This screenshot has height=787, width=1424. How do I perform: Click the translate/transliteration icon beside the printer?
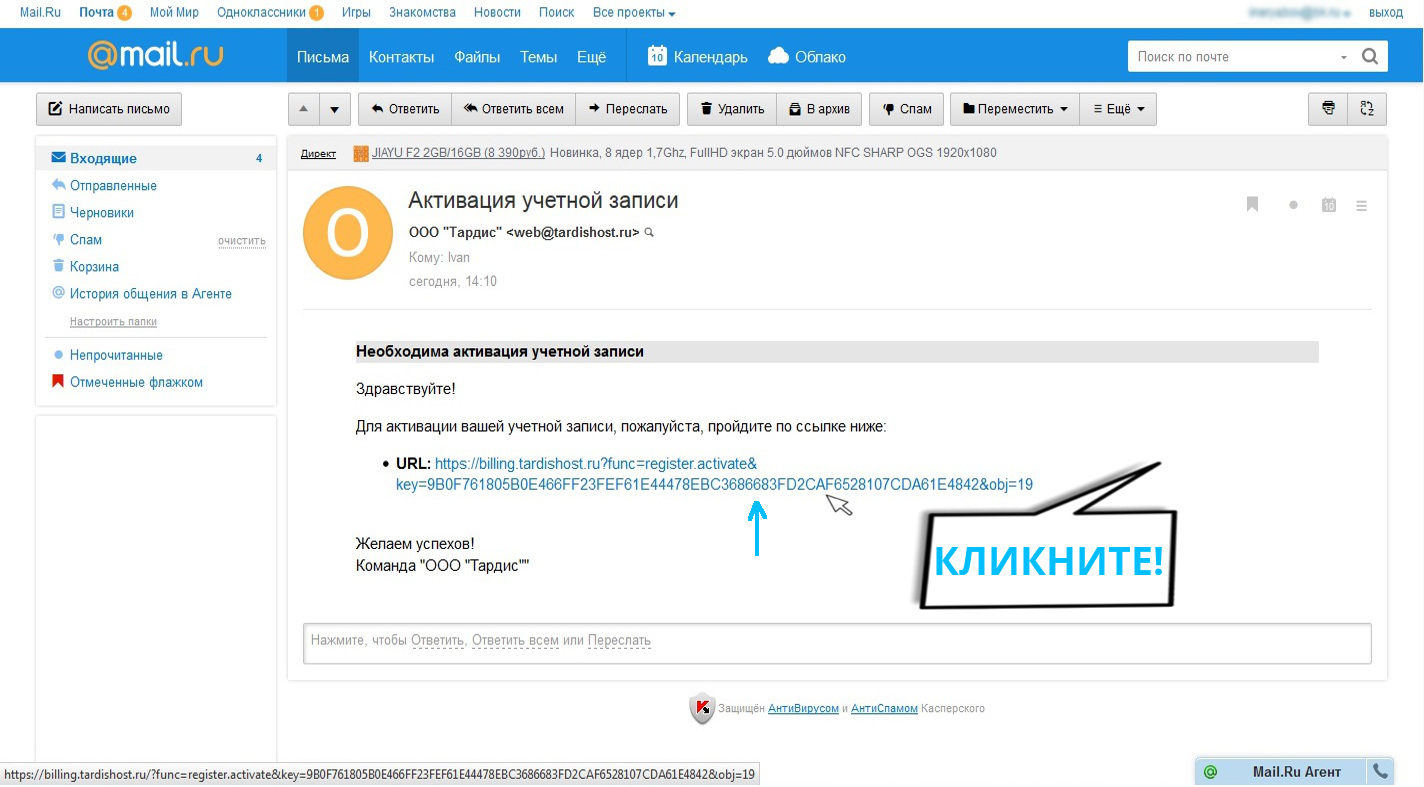click(1367, 109)
